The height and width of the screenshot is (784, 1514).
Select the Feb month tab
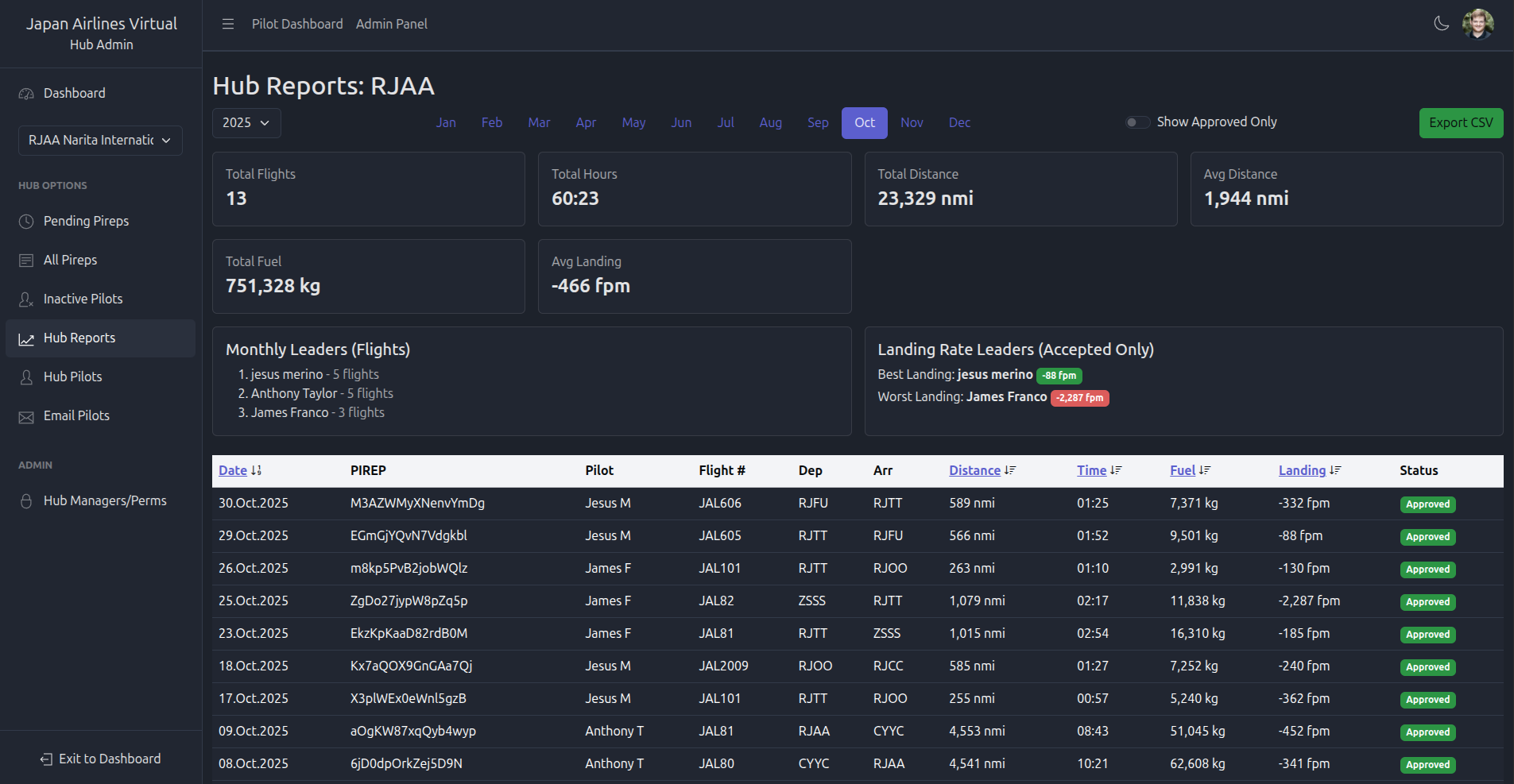492,122
